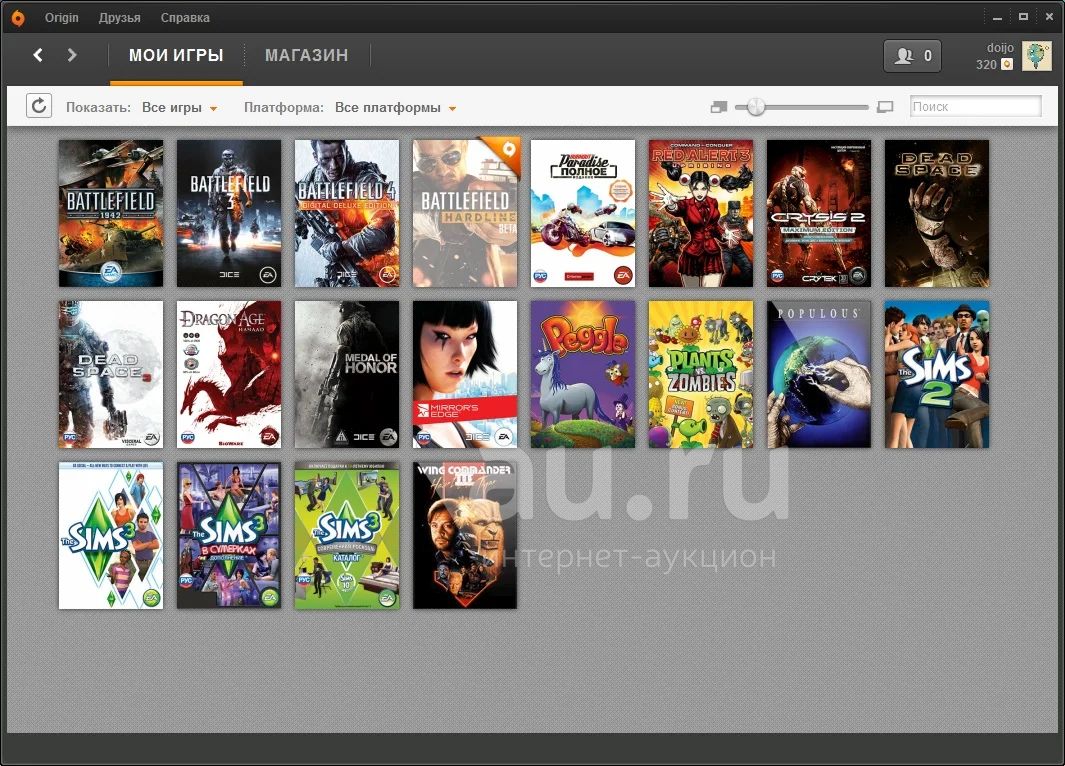Select the Populous cover
The image size is (1065, 766).
(819, 374)
